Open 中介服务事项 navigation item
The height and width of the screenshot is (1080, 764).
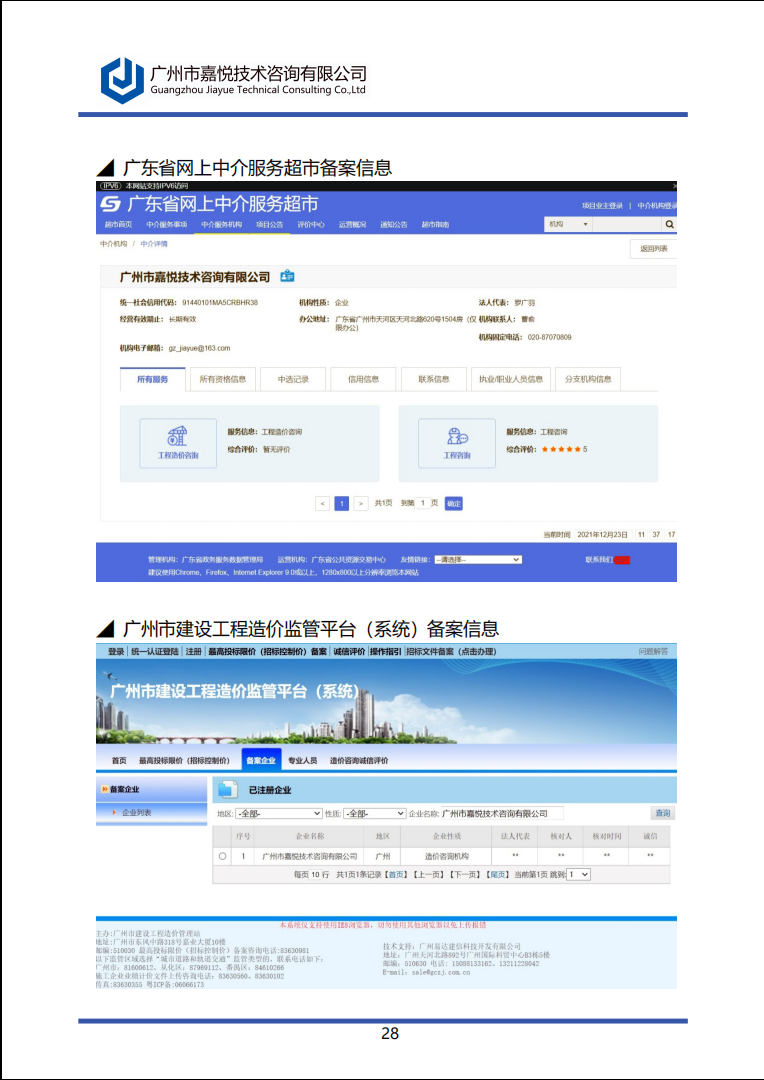167,225
